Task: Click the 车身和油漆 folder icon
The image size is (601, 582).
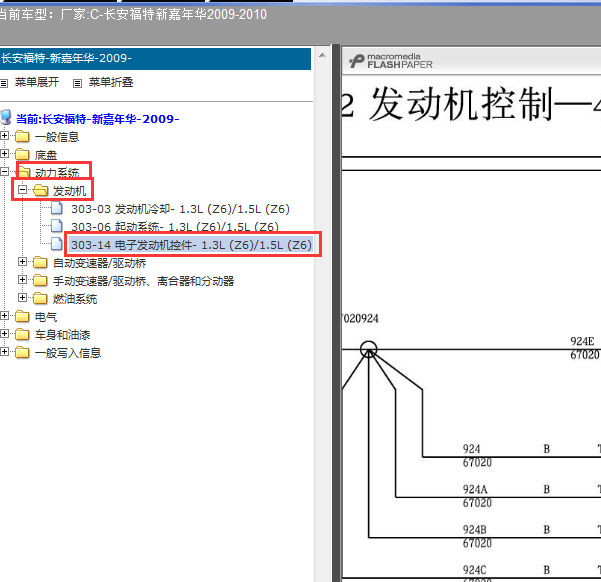Action: 22,334
